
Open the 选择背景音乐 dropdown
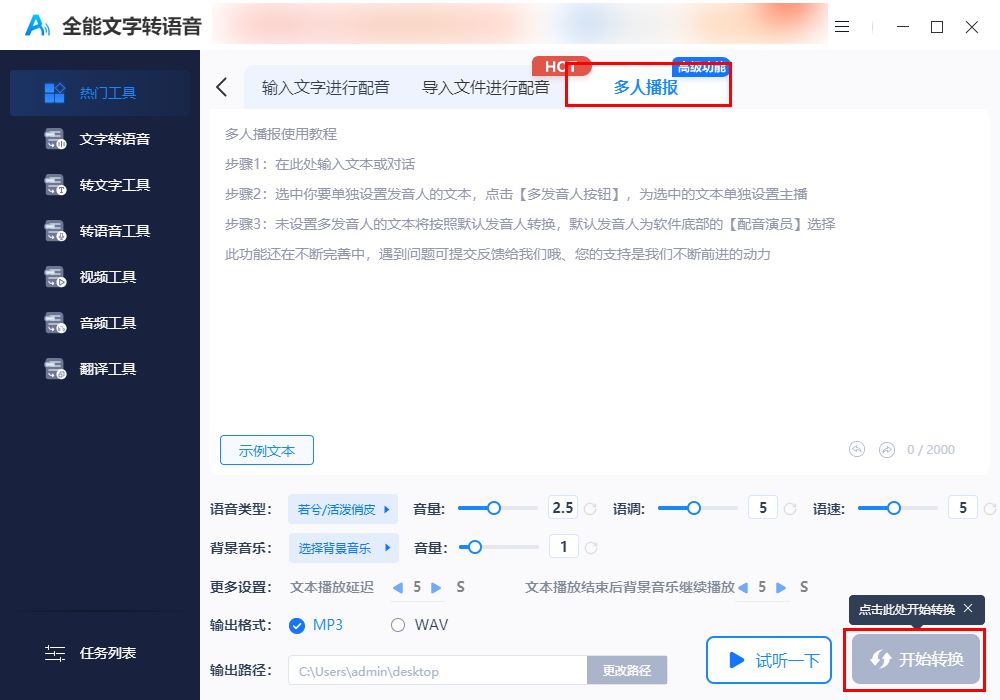coord(343,548)
